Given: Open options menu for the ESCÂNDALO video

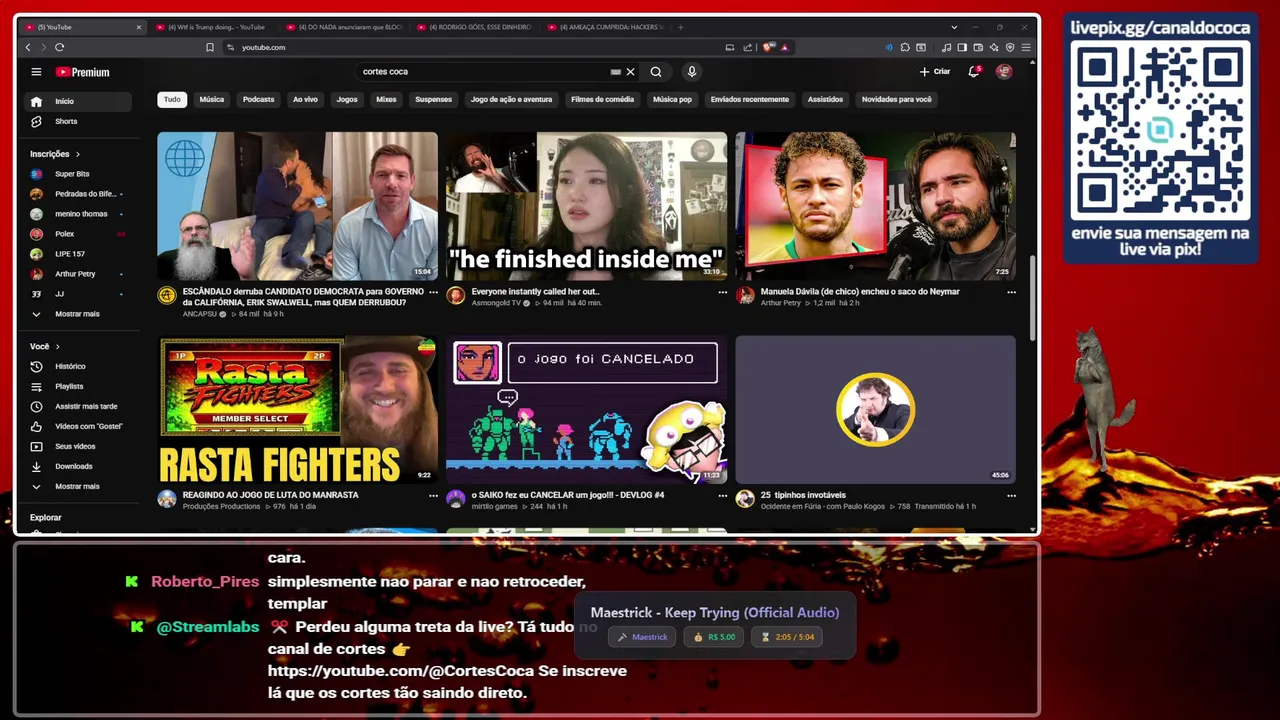Looking at the screenshot, I should 433,292.
